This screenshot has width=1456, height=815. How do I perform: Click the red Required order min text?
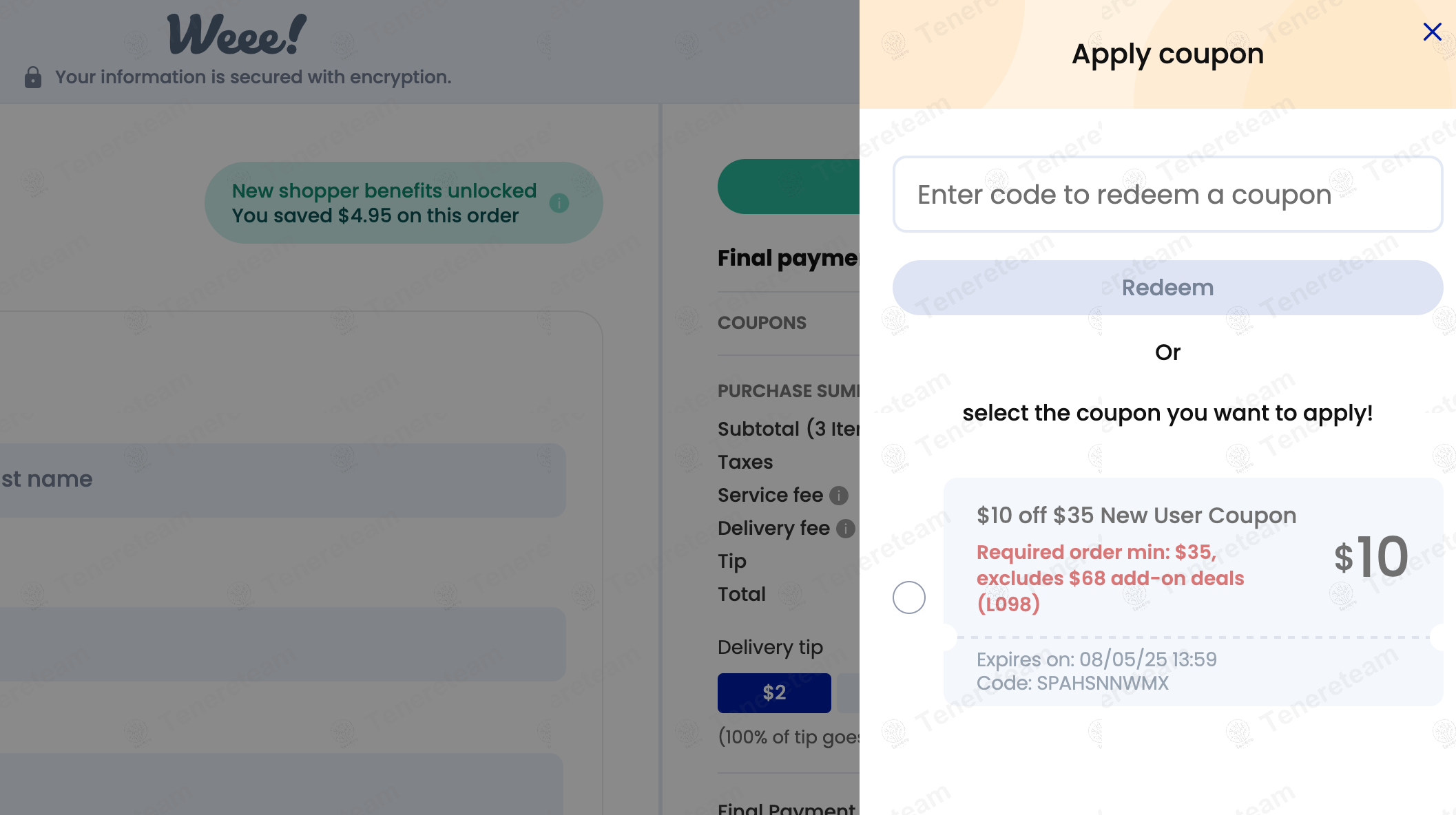[1110, 578]
